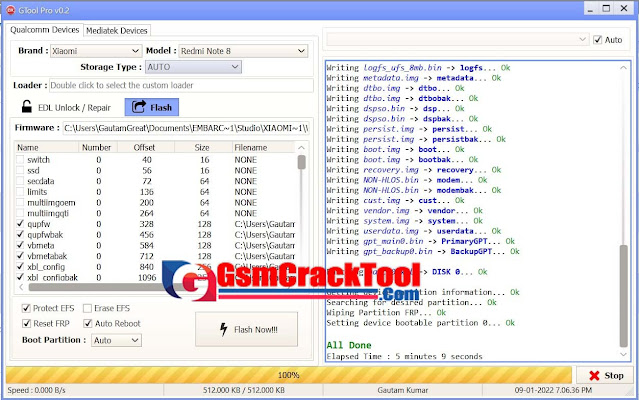Switch to Mediatek Devices tab
The image size is (639, 400).
(117, 31)
